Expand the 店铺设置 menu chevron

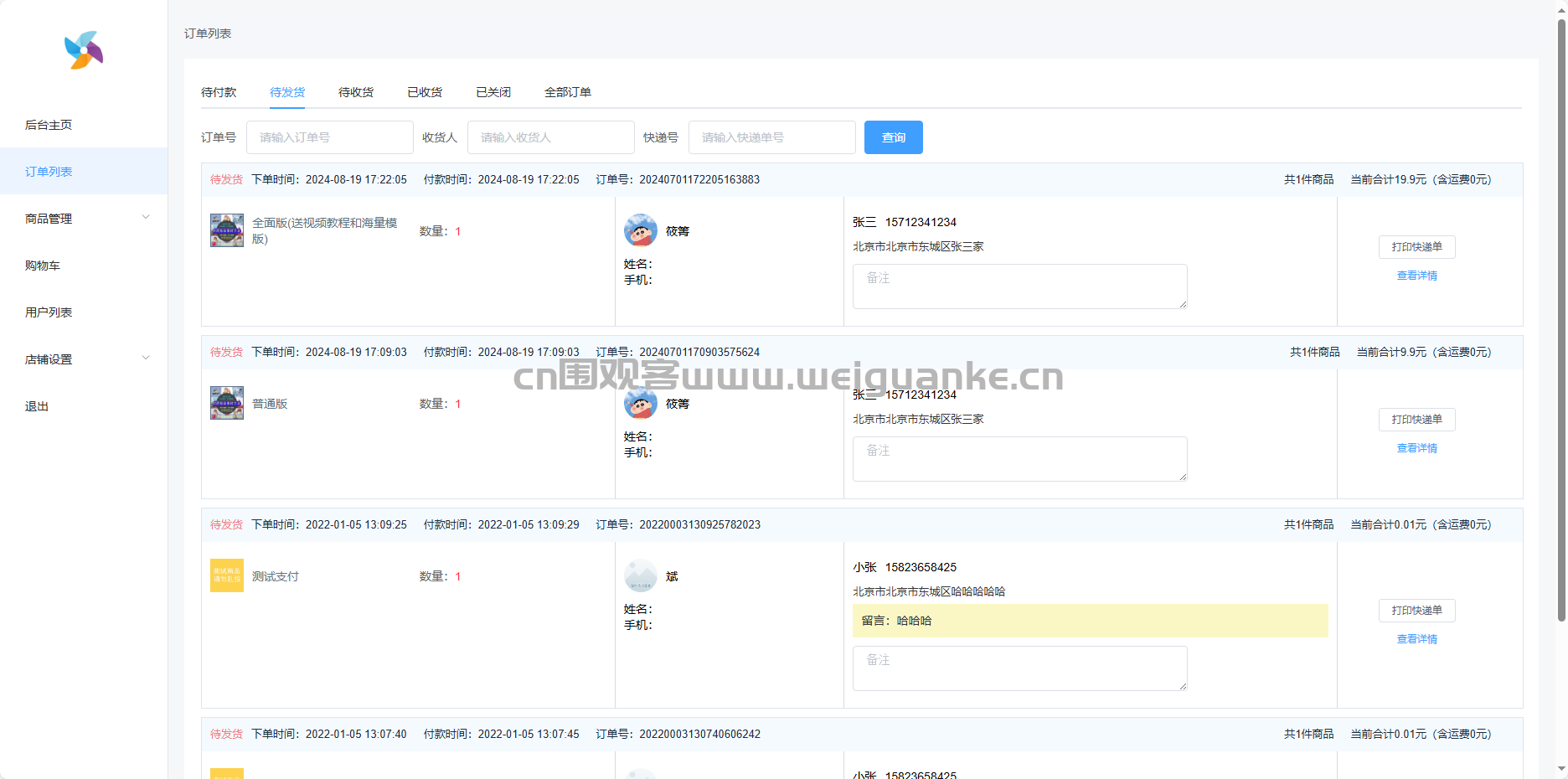(146, 359)
